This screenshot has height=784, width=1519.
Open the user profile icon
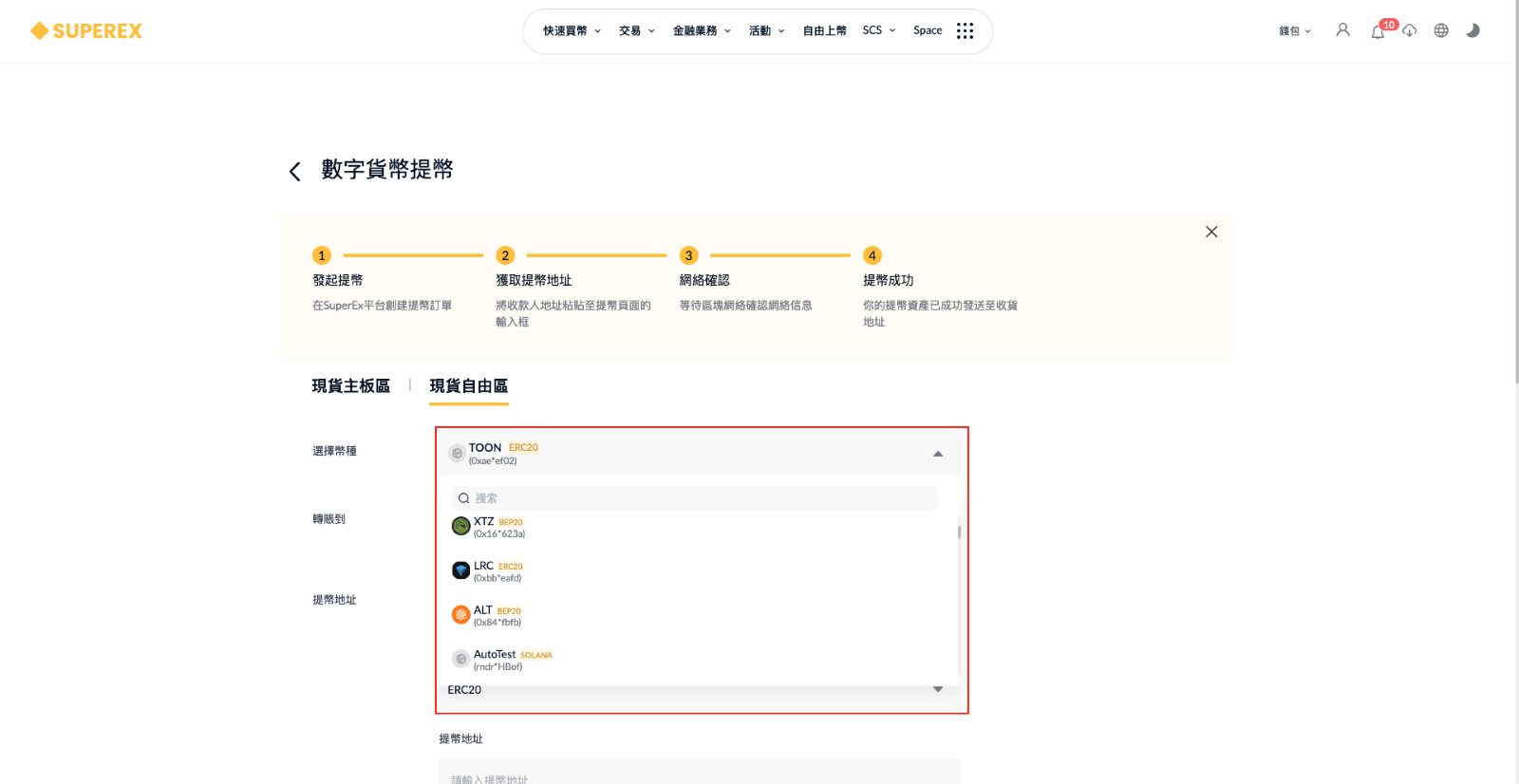click(x=1342, y=30)
